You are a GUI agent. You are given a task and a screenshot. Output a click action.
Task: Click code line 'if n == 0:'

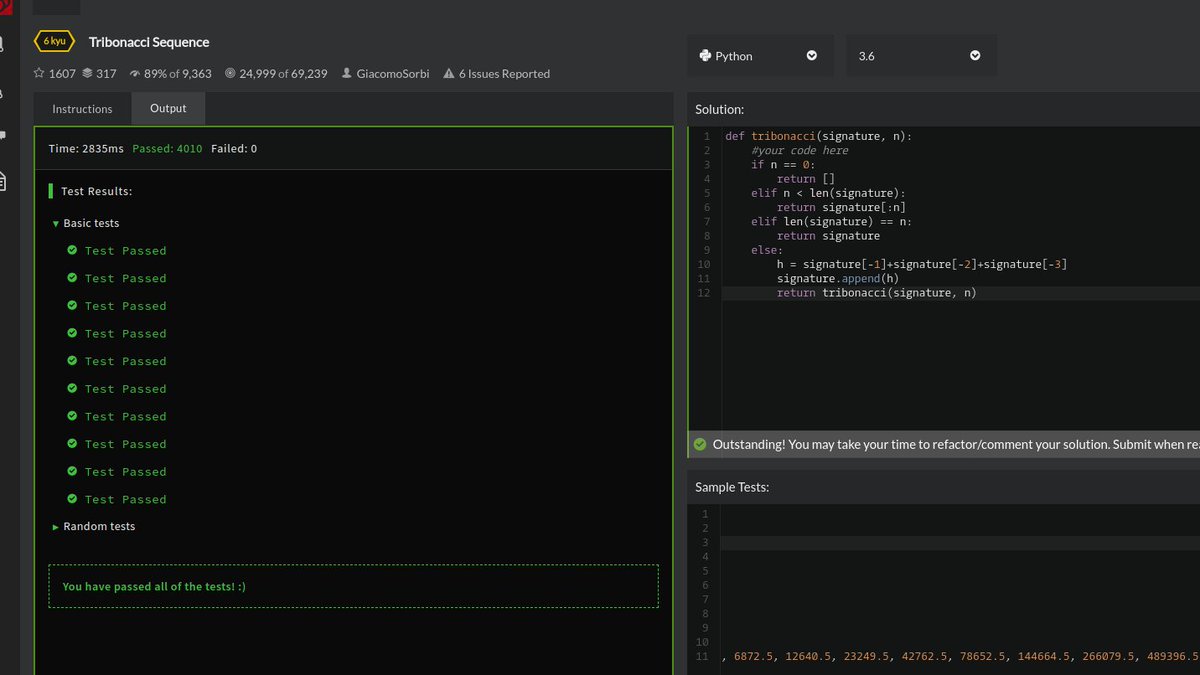(783, 165)
